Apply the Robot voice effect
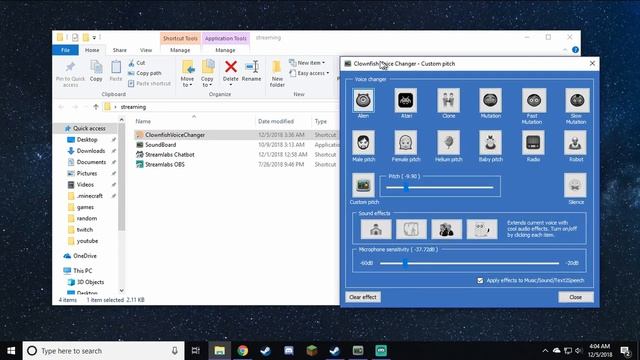Image resolution: width=640 pixels, height=360 pixels. pos(575,143)
